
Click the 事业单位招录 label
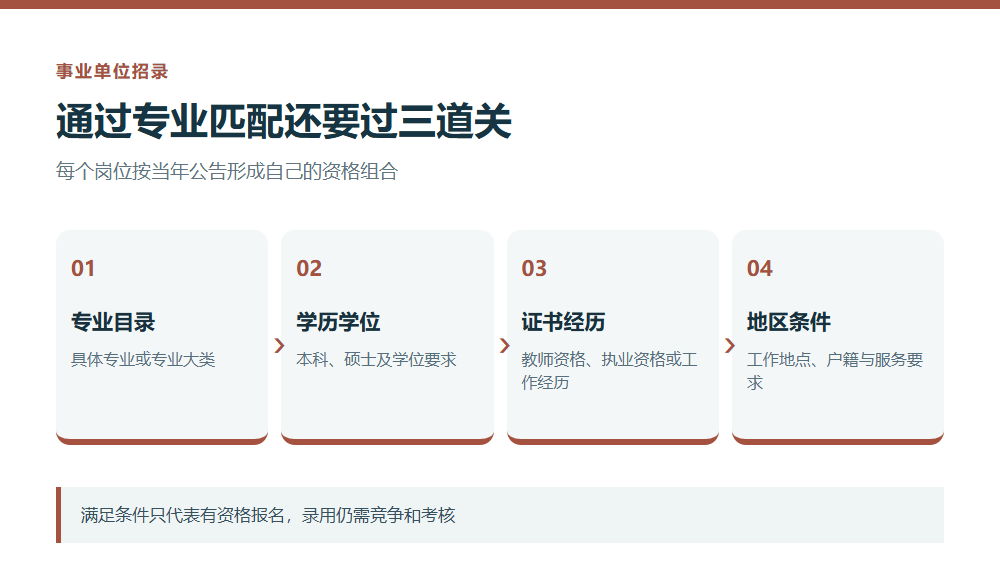[x=112, y=71]
